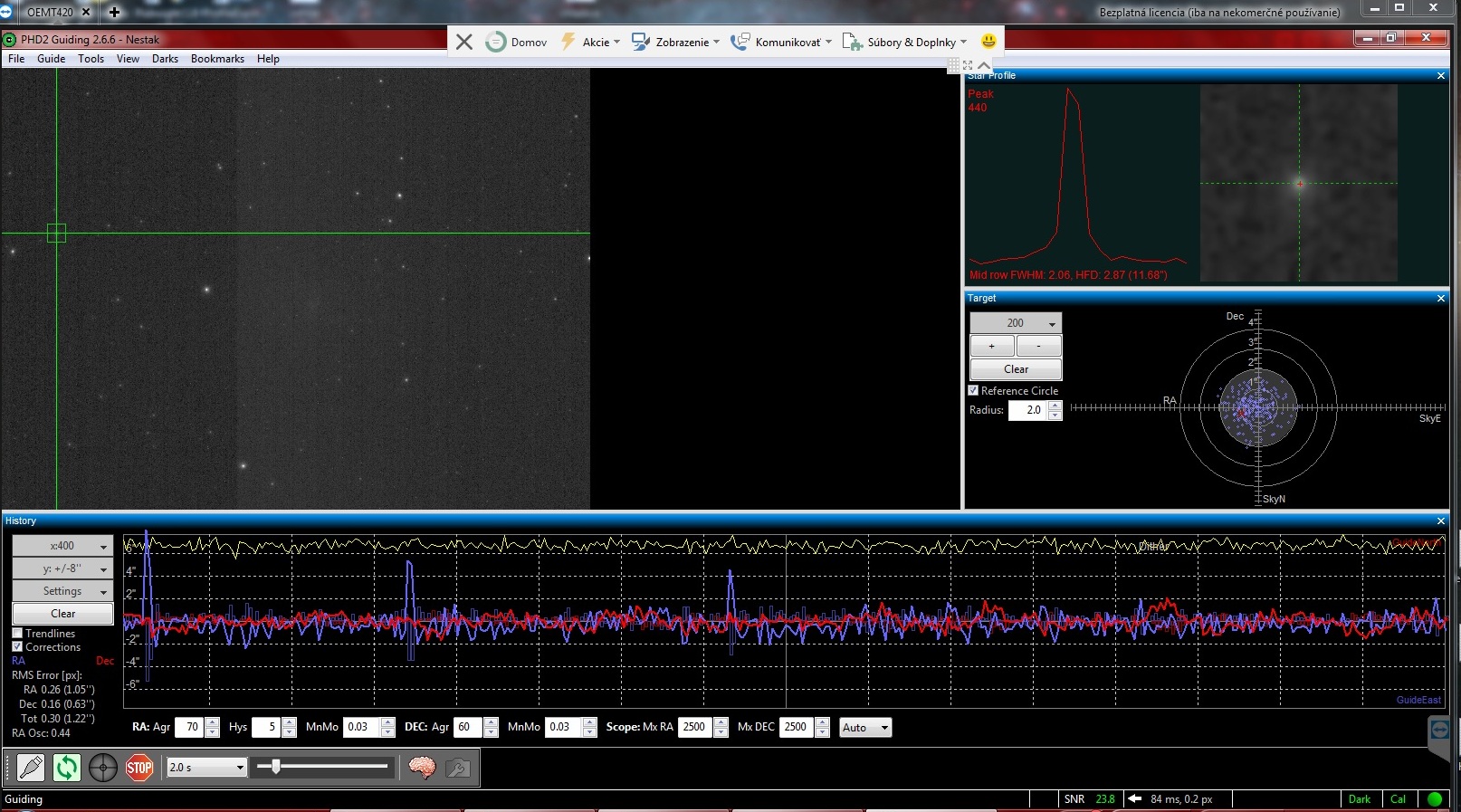Click the Dark status bar indicator
1461x812 pixels.
click(x=1359, y=799)
